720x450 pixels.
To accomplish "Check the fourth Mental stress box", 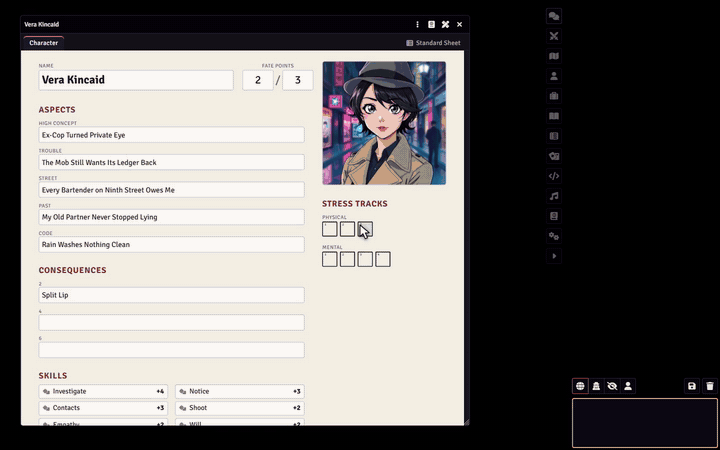I will [x=383, y=259].
